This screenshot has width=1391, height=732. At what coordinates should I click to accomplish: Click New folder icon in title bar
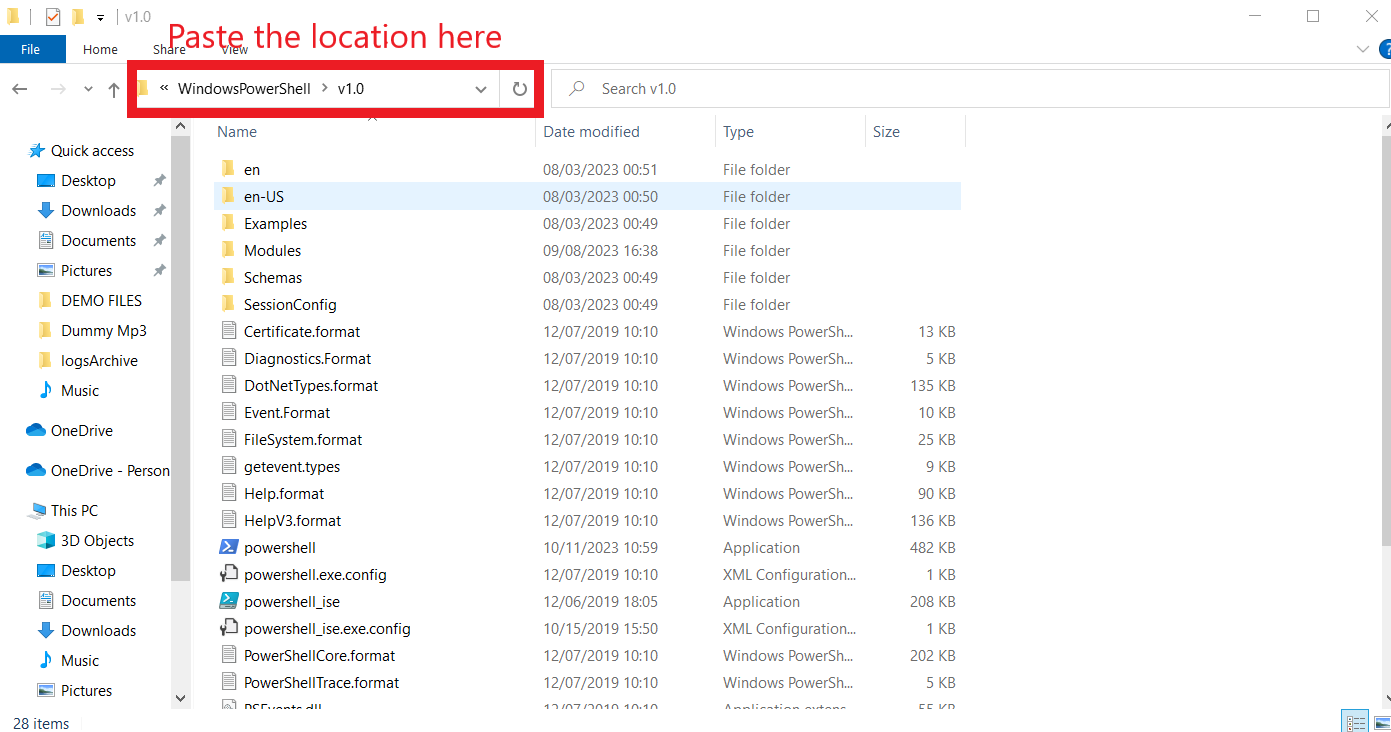pyautogui.click(x=77, y=17)
